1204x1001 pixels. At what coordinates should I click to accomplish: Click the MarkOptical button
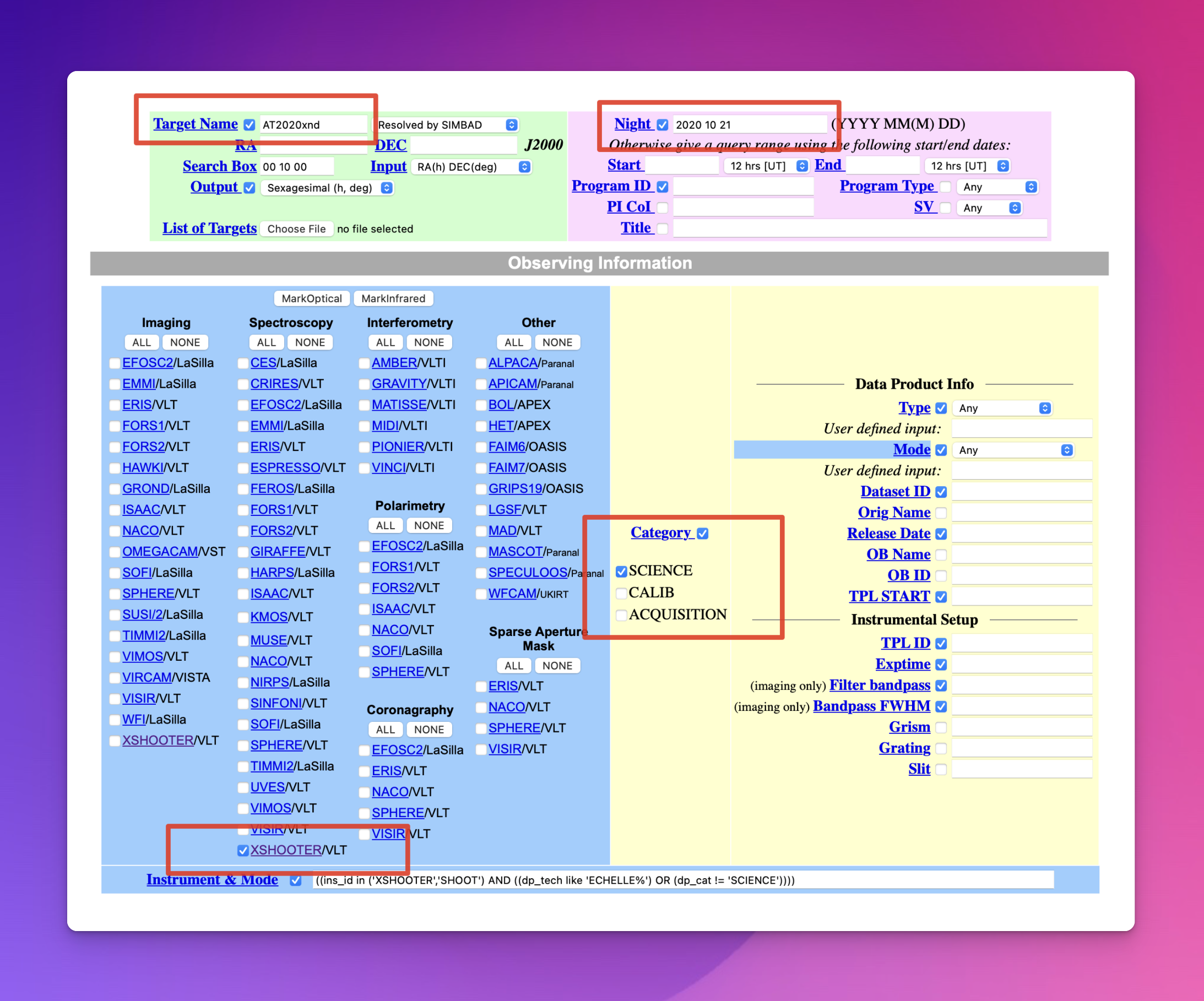(x=312, y=298)
